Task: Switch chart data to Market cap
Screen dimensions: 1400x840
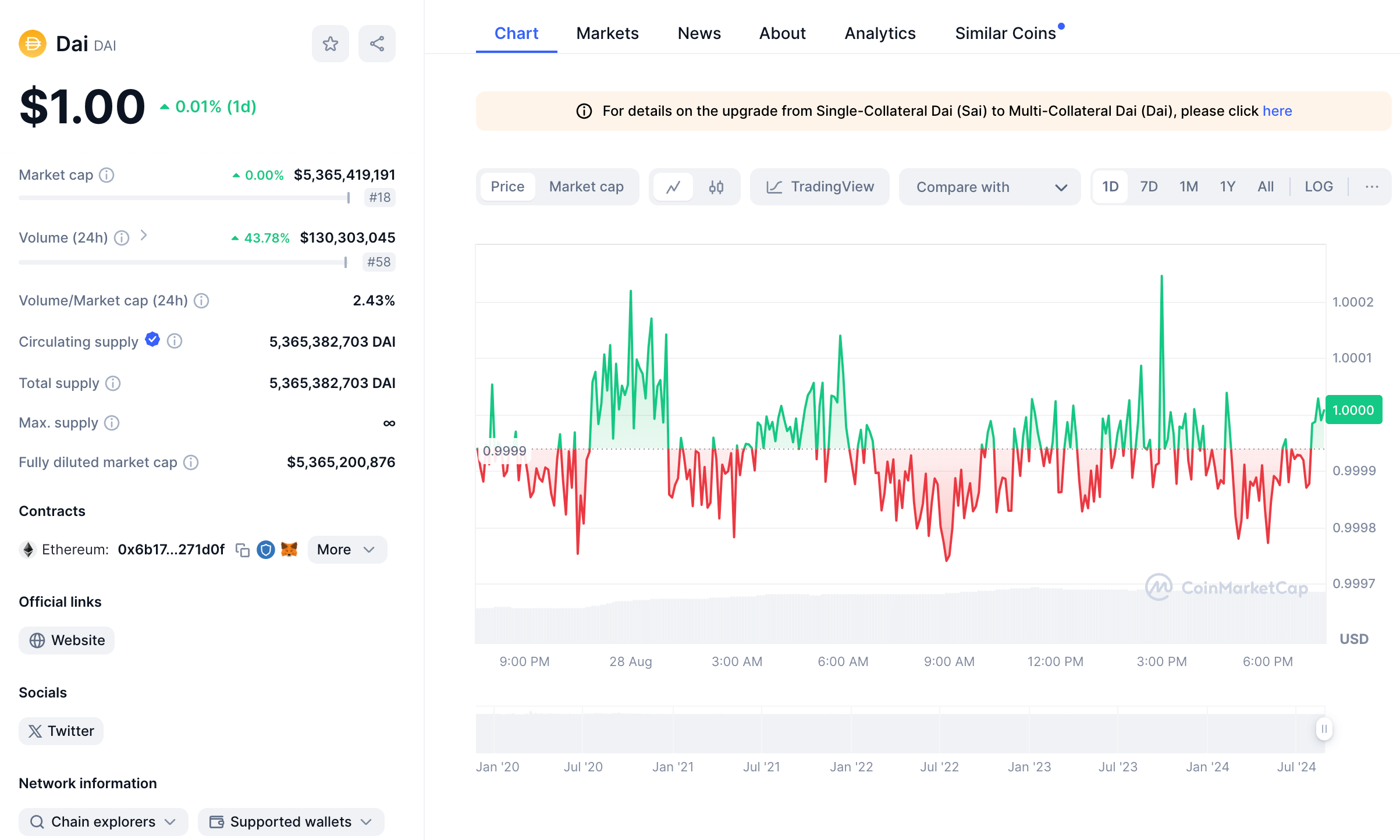Action: coord(587,187)
